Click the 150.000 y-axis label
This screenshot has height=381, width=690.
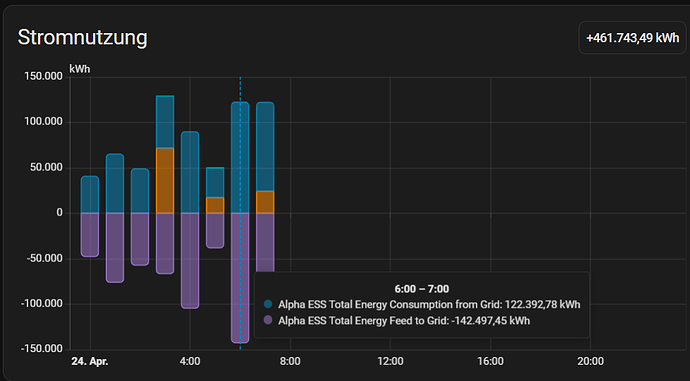pyautogui.click(x=44, y=77)
